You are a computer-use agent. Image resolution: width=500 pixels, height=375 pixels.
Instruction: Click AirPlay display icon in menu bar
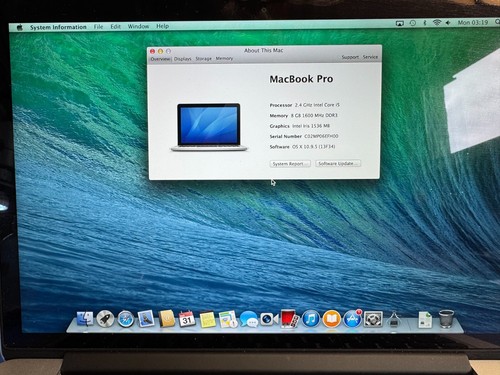coord(399,23)
